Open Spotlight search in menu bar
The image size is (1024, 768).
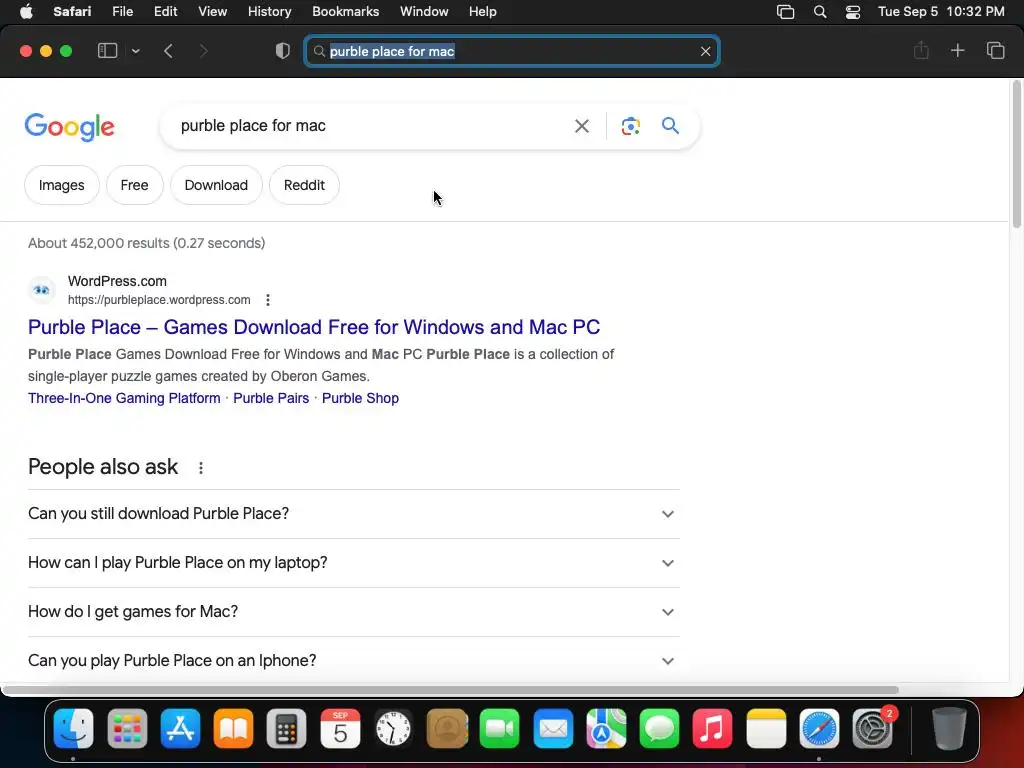(820, 12)
